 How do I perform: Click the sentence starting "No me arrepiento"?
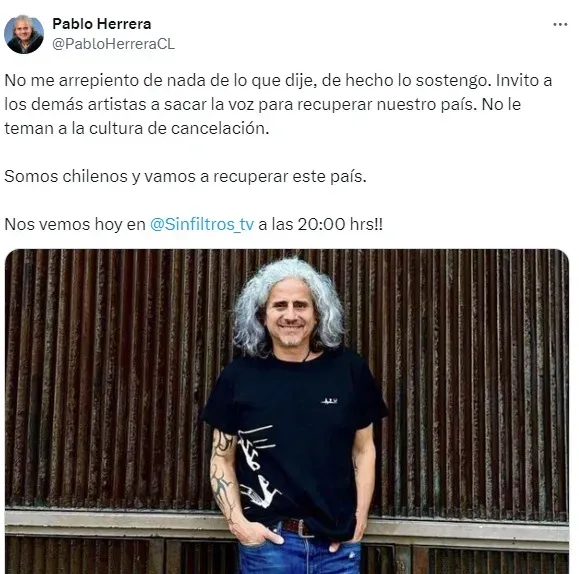(x=247, y=81)
